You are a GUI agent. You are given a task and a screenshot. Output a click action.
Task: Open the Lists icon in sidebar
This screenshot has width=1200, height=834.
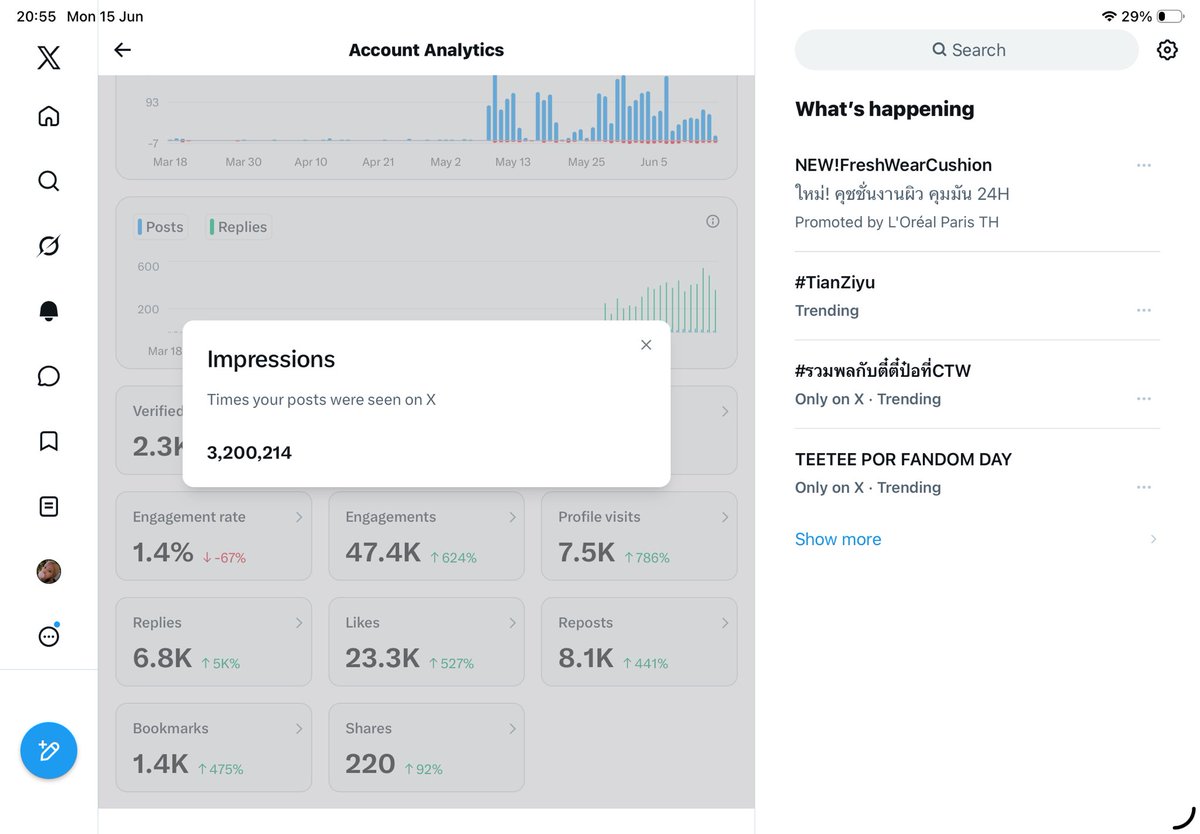click(x=48, y=506)
